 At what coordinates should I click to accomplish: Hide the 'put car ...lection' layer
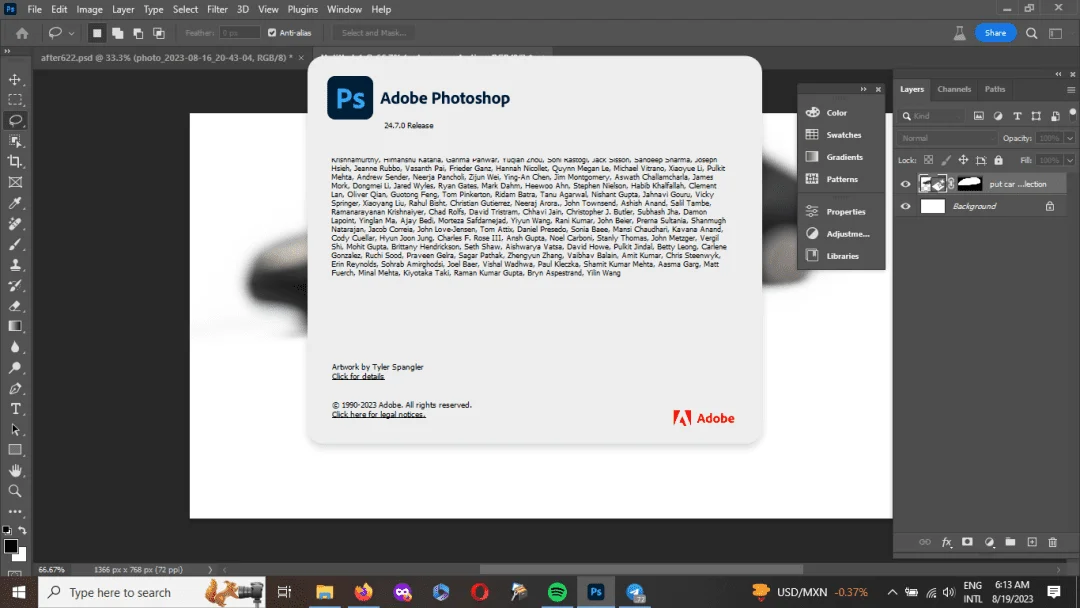pyautogui.click(x=906, y=184)
